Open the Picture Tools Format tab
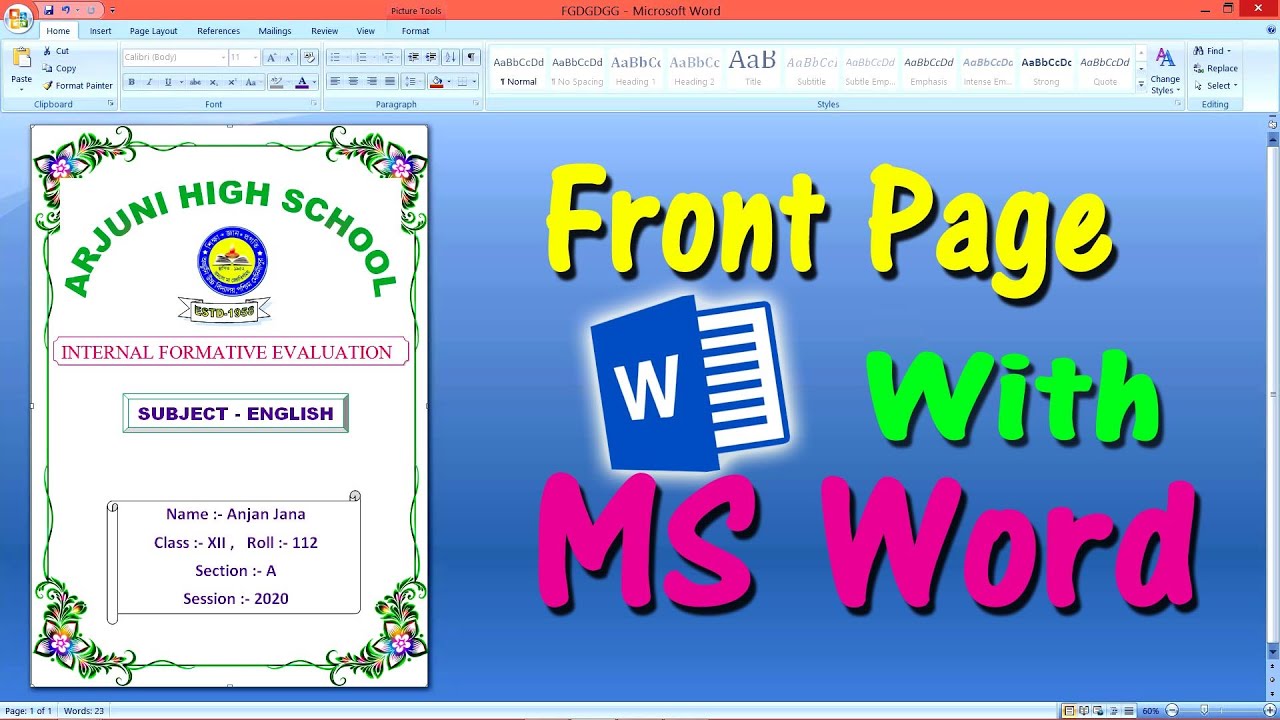1280x720 pixels. click(x=416, y=31)
